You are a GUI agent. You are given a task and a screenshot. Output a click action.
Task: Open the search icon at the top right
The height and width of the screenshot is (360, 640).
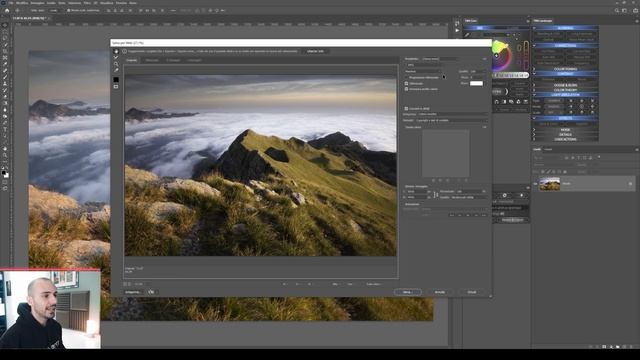617,11
